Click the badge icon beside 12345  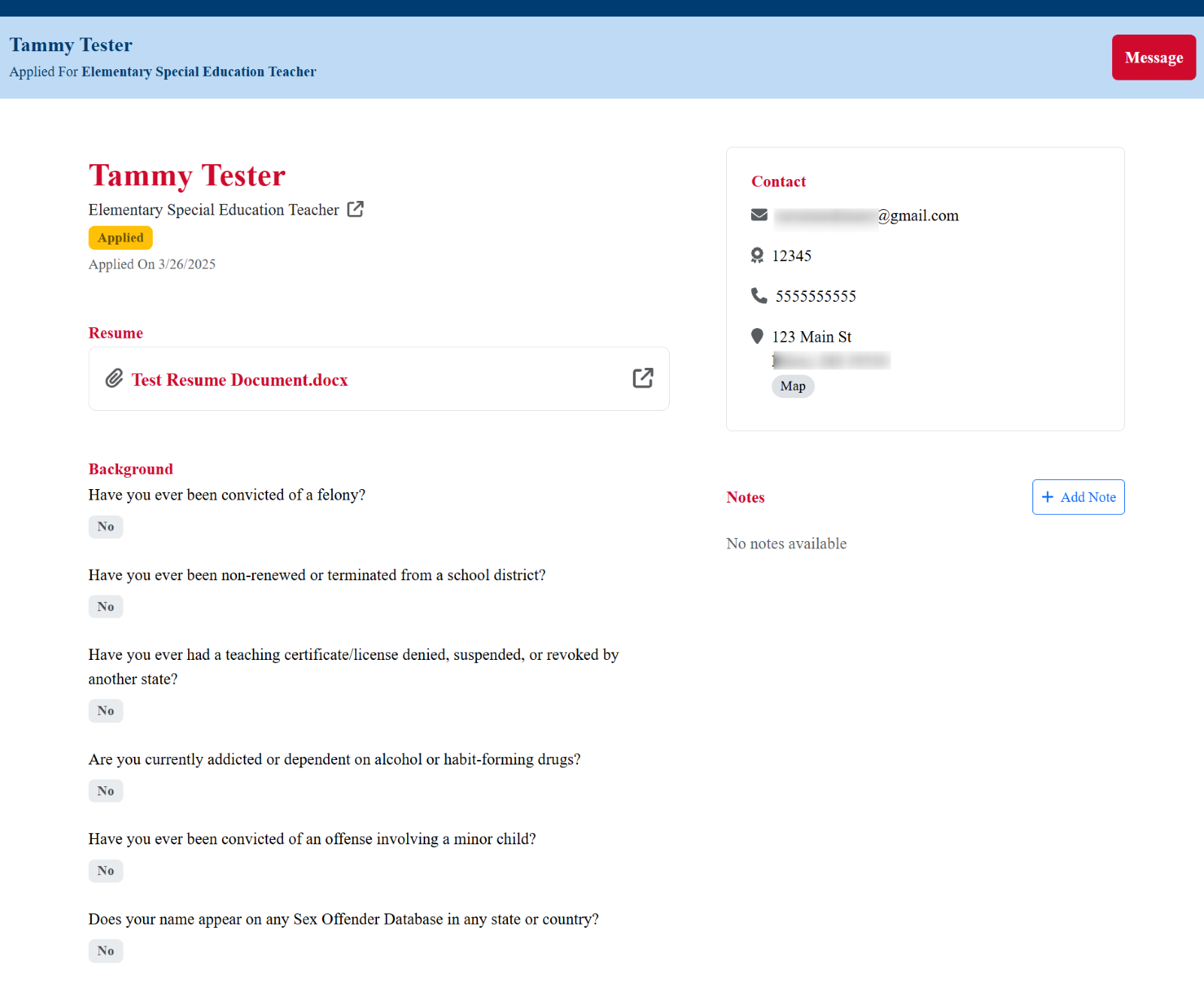756,255
